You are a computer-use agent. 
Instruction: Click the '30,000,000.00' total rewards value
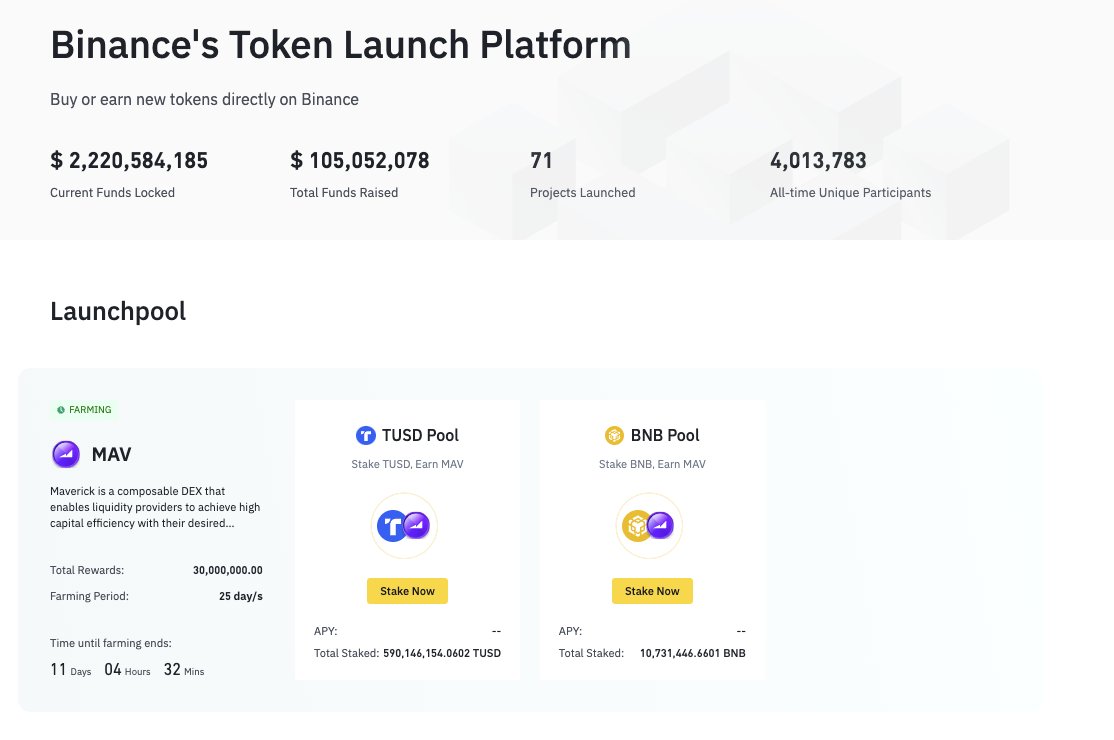click(227, 570)
